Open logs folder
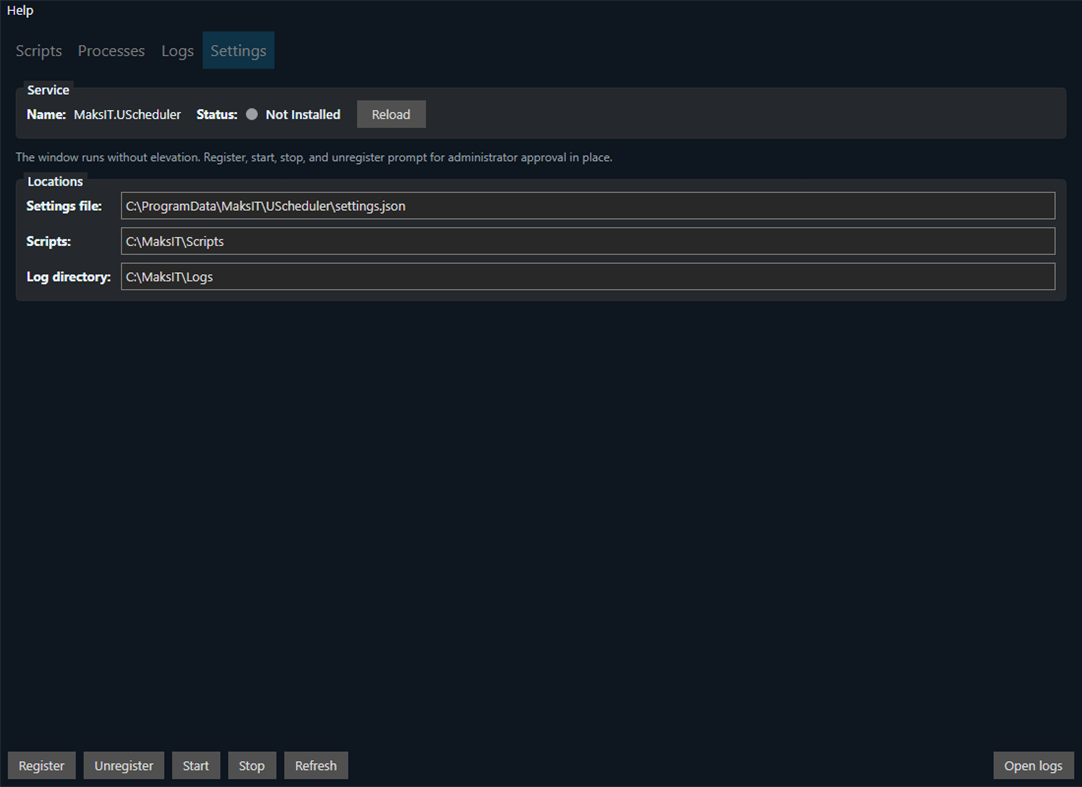Viewport: 1082px width, 787px height. tap(1033, 766)
